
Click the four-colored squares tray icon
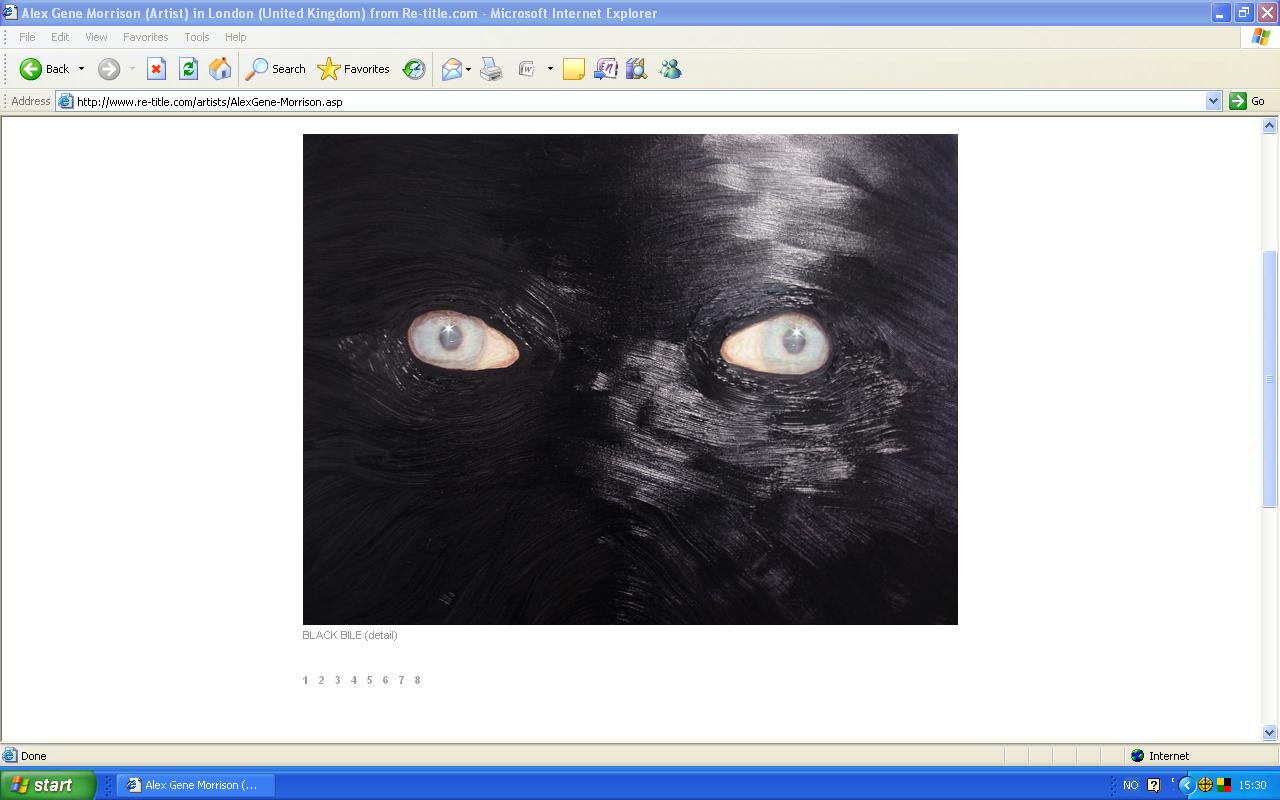click(1223, 785)
